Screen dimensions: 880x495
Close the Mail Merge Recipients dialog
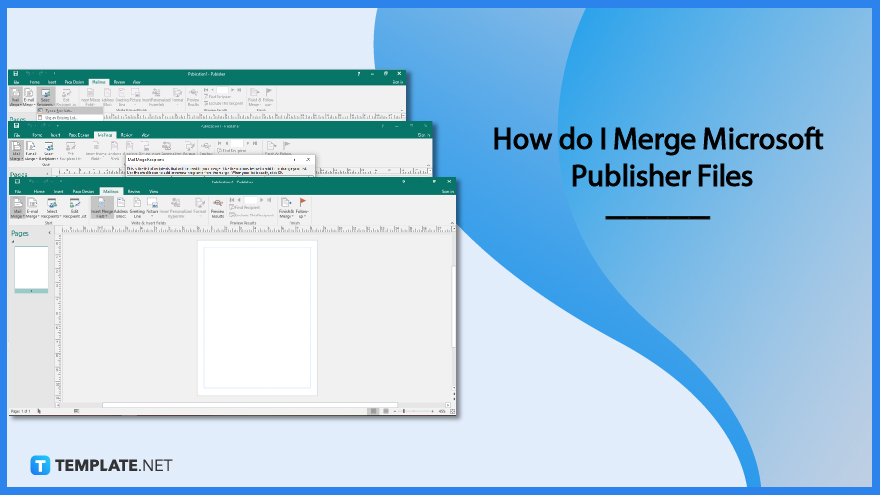coord(308,159)
